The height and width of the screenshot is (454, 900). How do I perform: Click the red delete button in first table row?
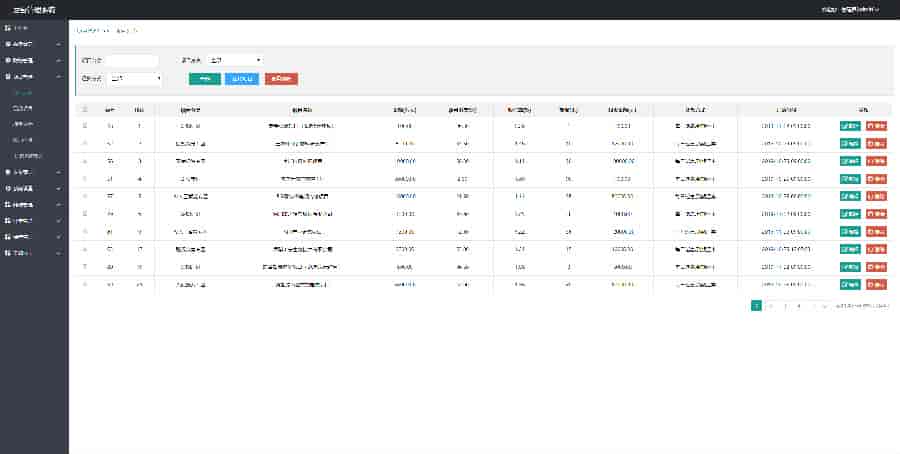pos(876,126)
